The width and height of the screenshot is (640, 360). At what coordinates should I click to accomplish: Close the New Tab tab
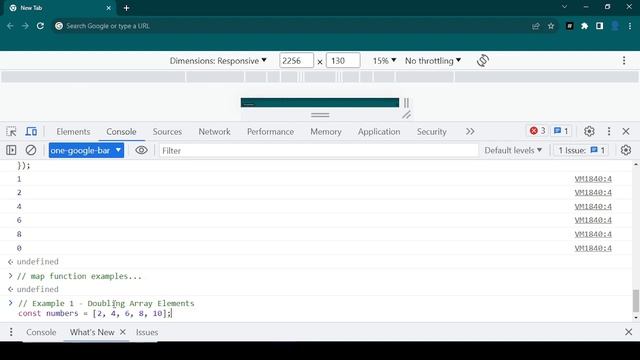(x=109, y=8)
